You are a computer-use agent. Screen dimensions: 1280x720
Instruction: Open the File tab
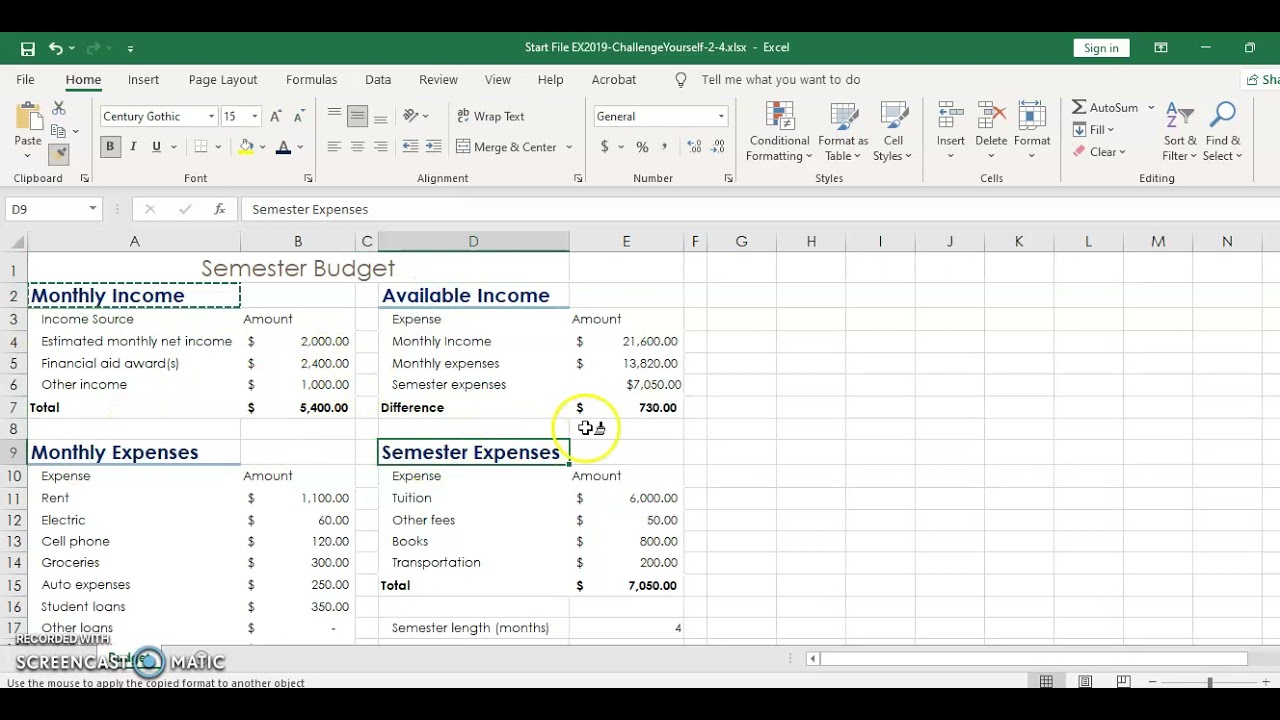click(x=25, y=79)
